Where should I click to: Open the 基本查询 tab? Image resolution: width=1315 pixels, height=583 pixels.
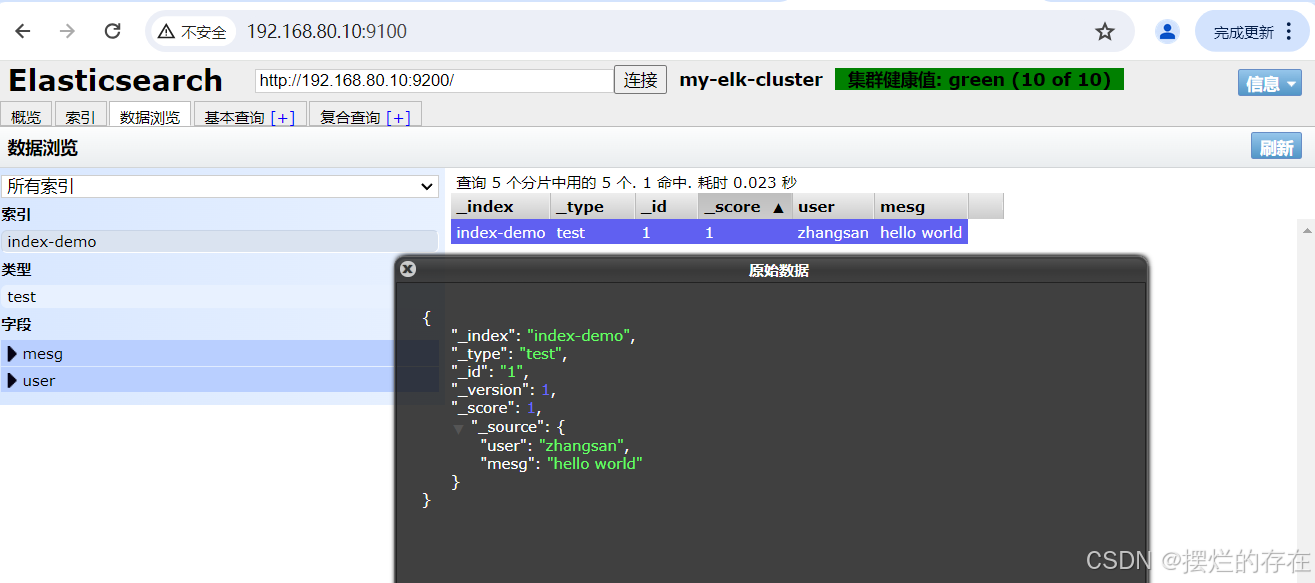click(234, 117)
